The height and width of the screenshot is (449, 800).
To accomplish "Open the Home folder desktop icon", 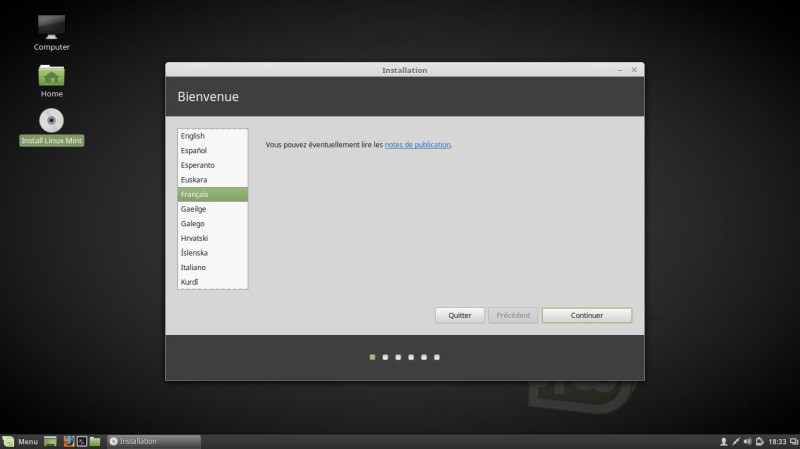I will [52, 81].
